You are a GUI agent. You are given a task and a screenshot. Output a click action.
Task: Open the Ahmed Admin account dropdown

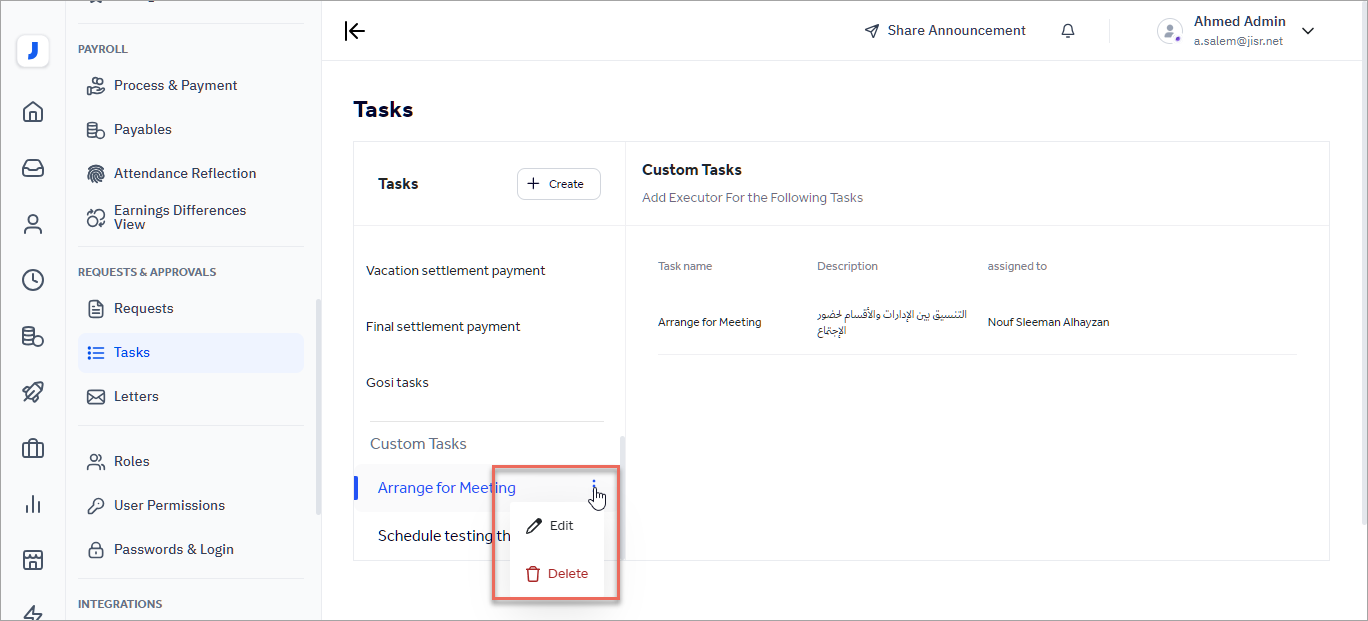[x=1240, y=30]
